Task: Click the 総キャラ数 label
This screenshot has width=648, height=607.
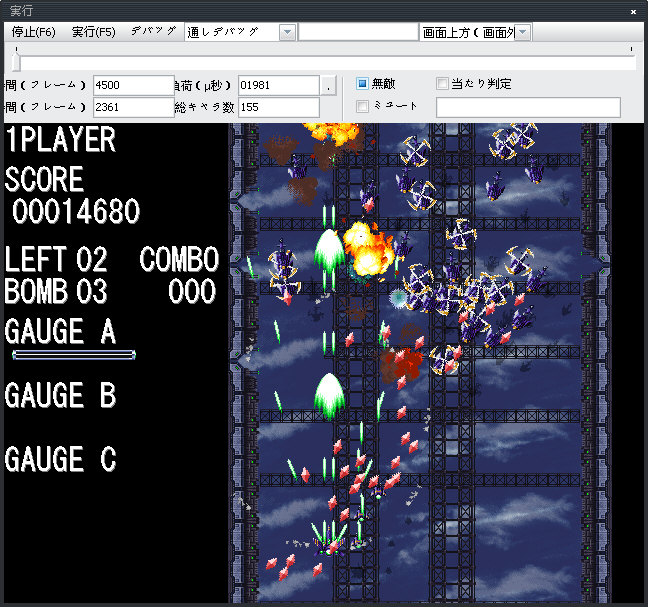Action: (205, 107)
